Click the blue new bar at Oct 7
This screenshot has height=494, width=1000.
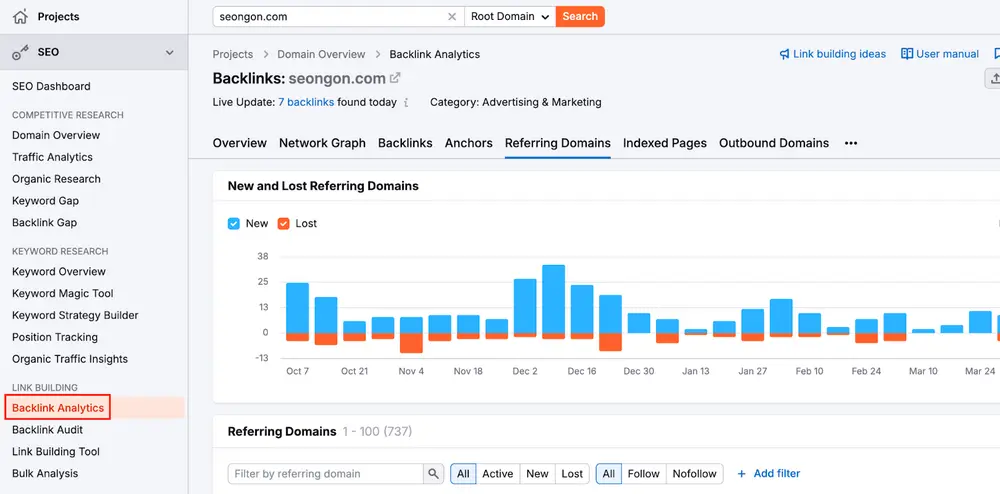pos(297,308)
